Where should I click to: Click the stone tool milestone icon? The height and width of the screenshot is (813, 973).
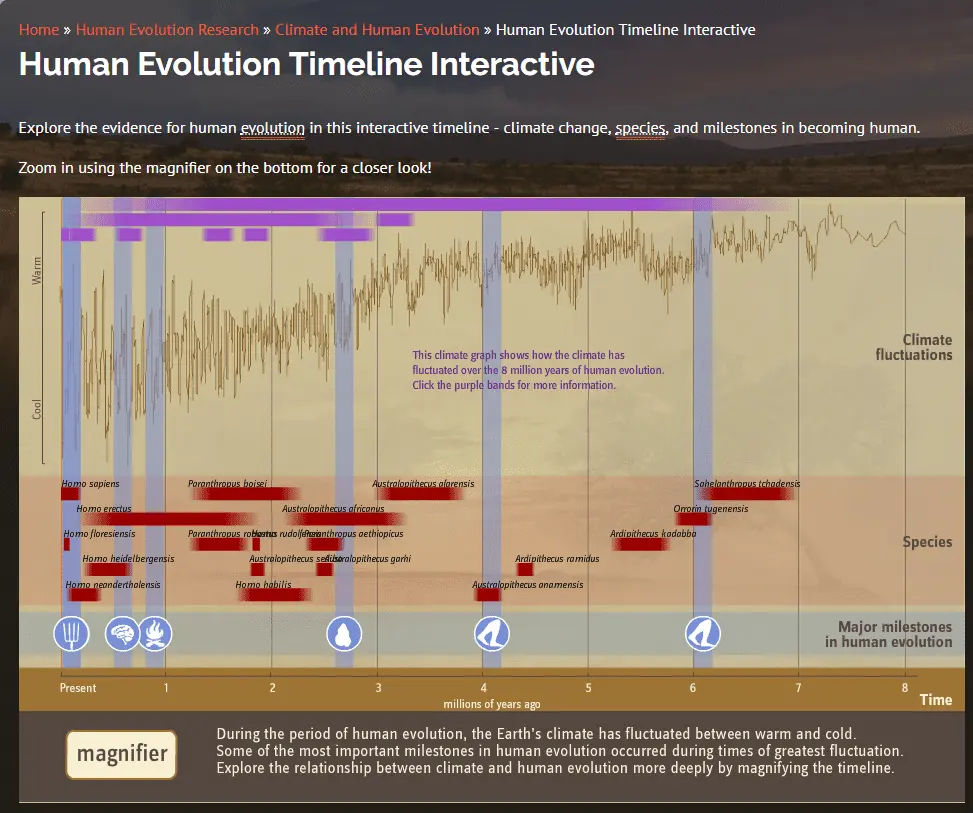coord(344,634)
